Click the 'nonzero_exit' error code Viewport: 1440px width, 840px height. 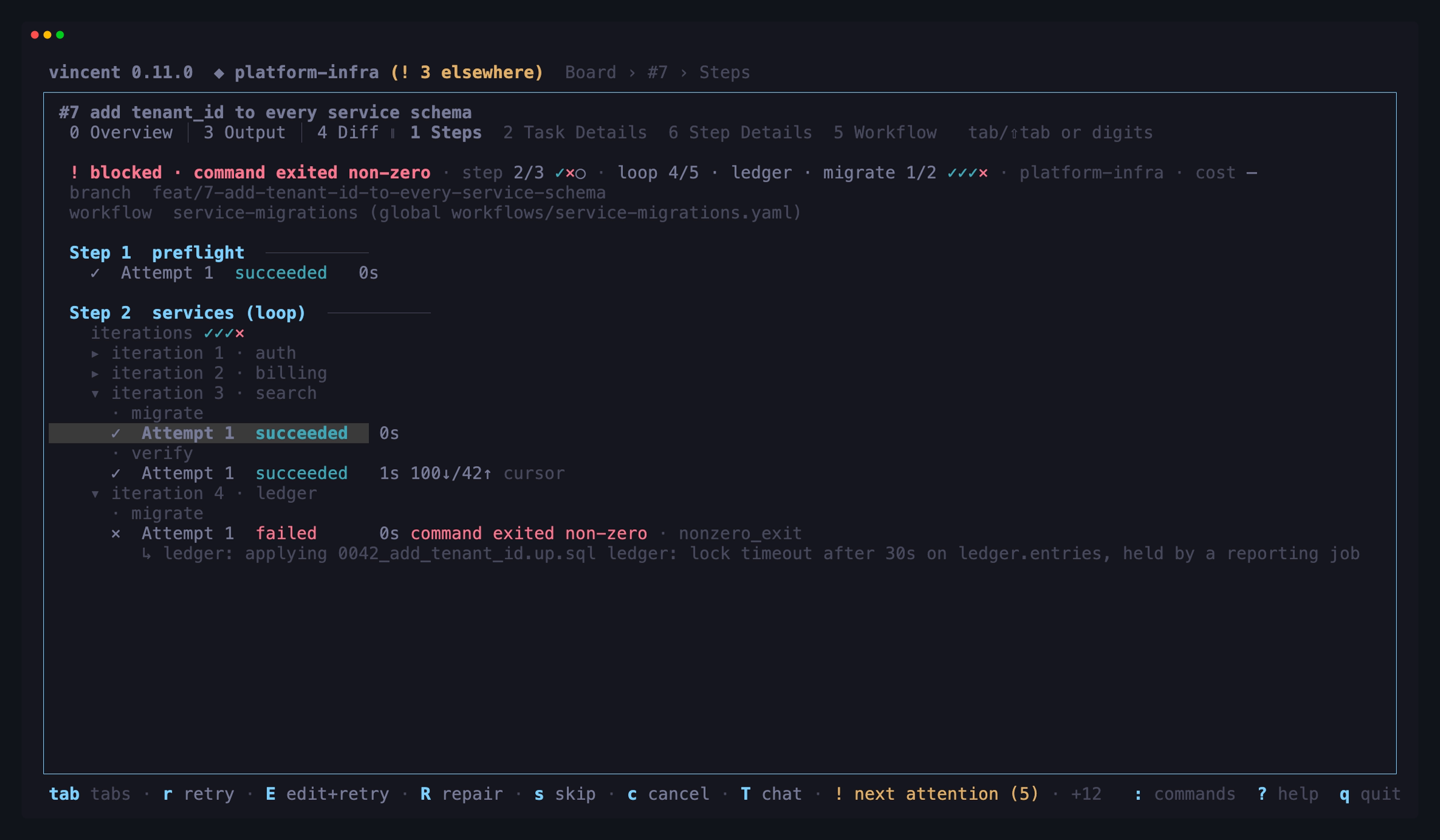740,533
